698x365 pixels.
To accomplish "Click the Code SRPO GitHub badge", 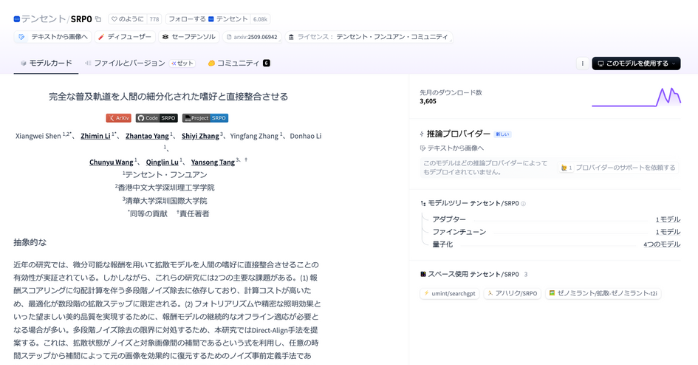I will (x=157, y=118).
